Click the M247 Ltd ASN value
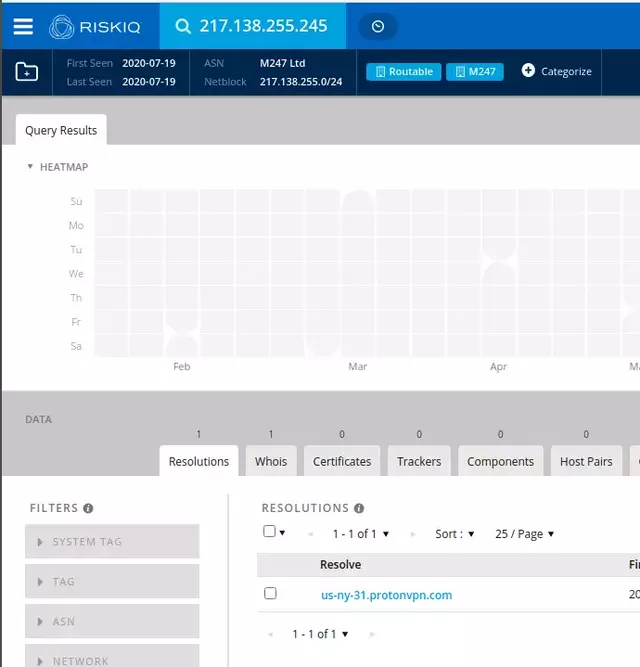Screen dimensions: 640x667 [x=282, y=63]
